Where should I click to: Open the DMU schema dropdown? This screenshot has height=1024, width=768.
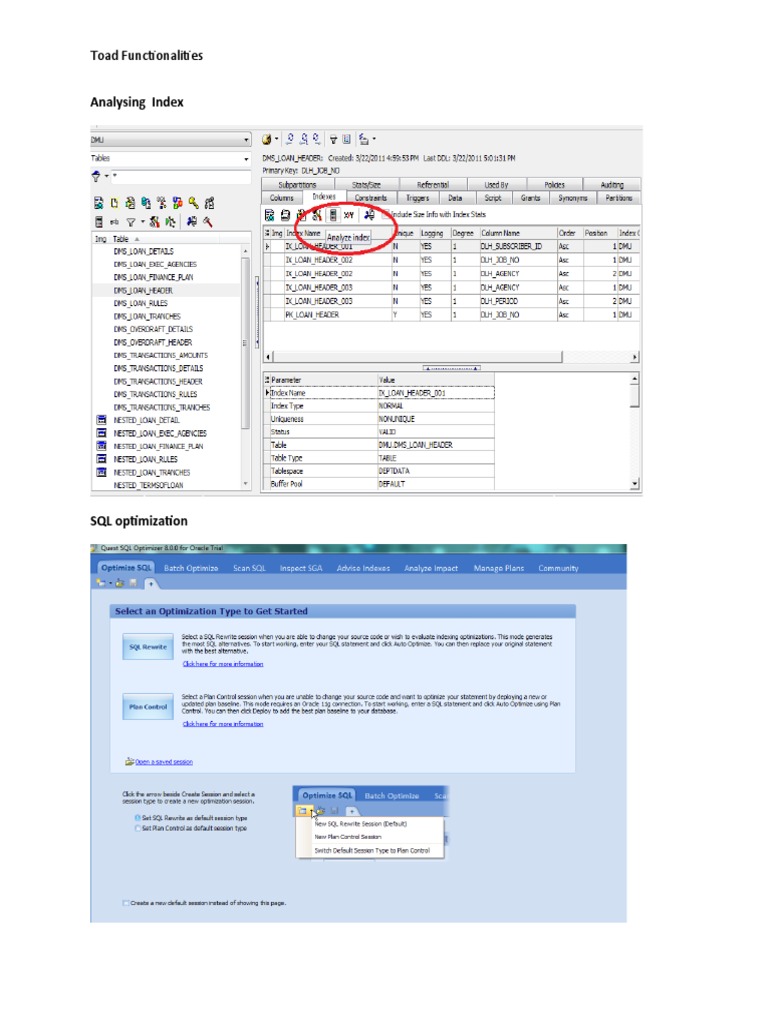click(246, 140)
